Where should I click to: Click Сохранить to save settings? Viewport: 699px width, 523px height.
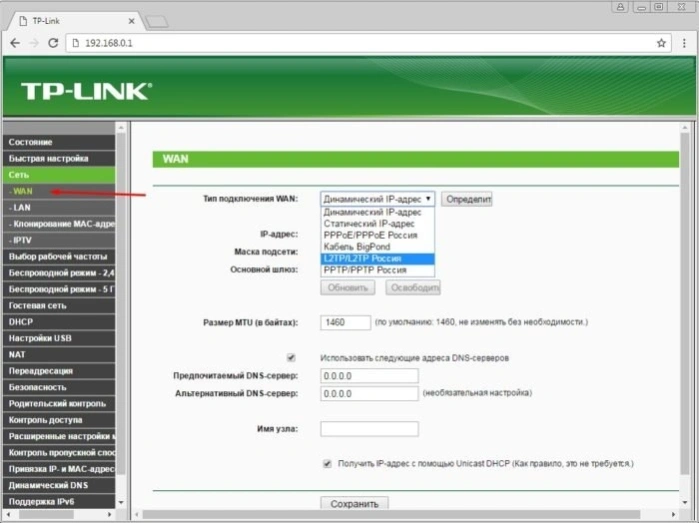coord(354,503)
